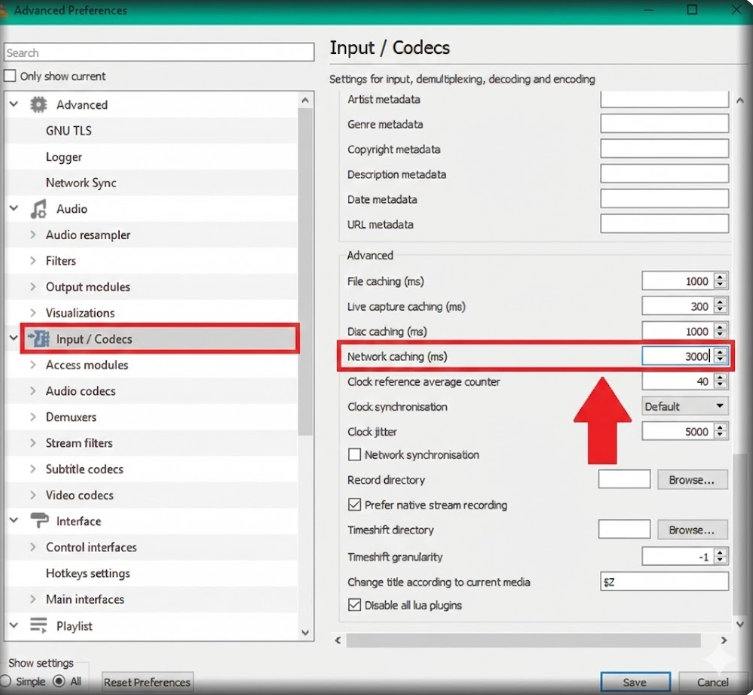Click Clock reference average counter stepper
Image resolution: width=753 pixels, height=695 pixels.
tap(720, 381)
